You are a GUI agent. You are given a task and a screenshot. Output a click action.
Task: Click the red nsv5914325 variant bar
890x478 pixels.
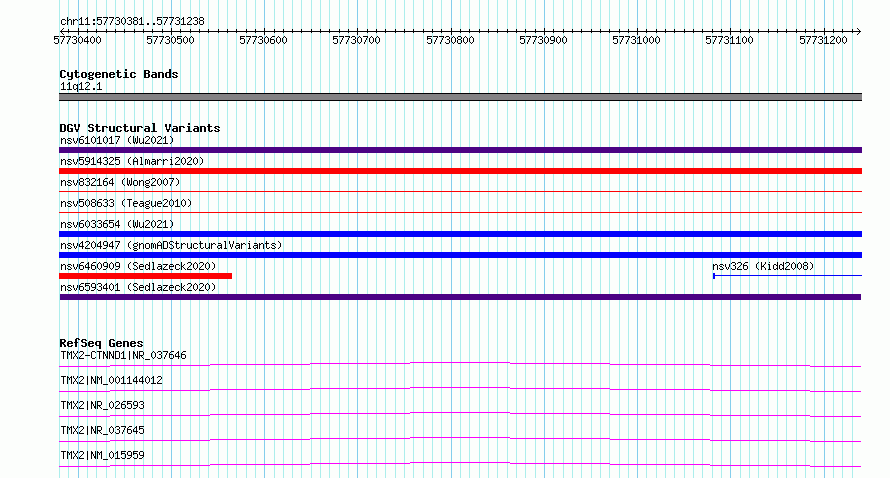point(460,171)
